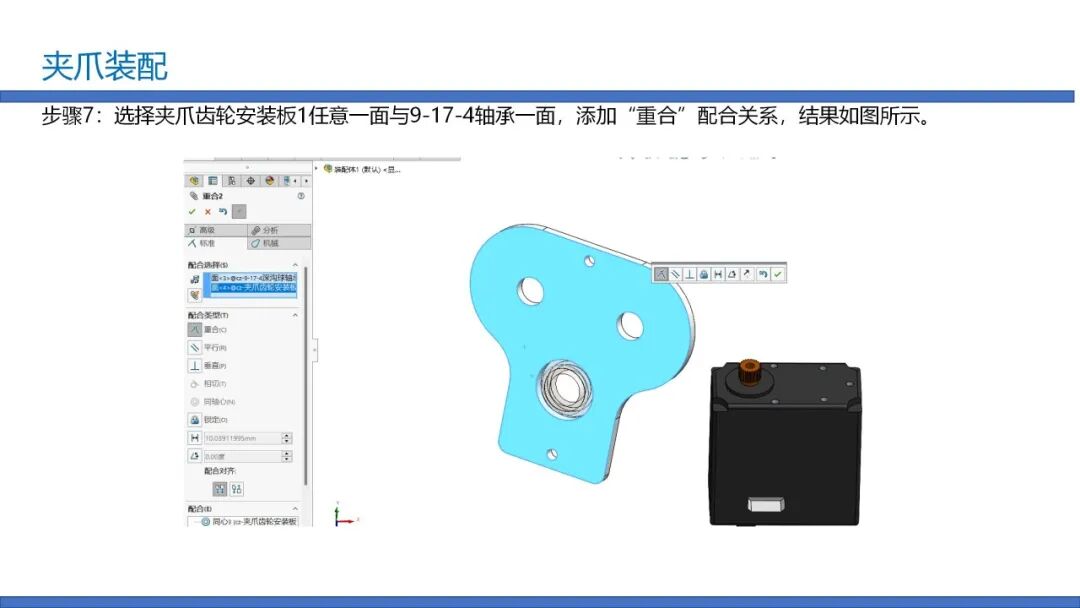
Task: Open the FeatureManager design tree tab
Action: click(194, 180)
